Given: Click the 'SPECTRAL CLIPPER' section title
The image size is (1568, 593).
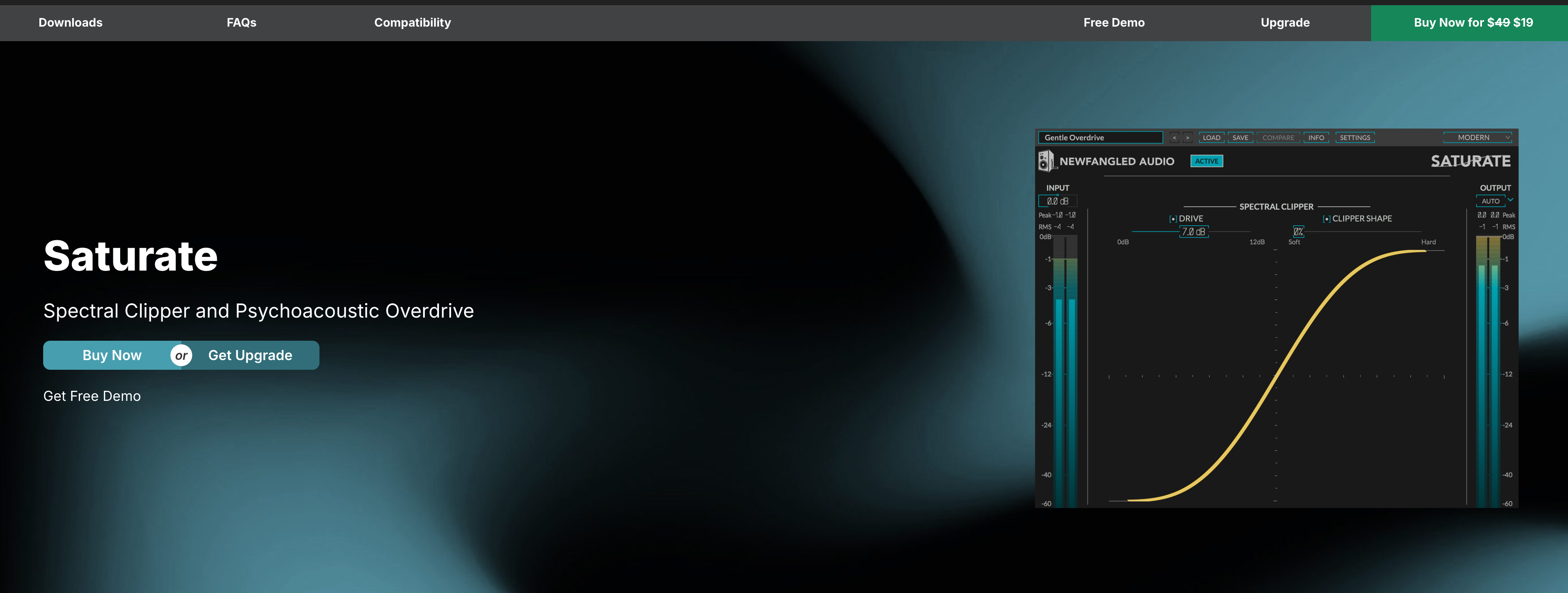Looking at the screenshot, I should point(1277,207).
